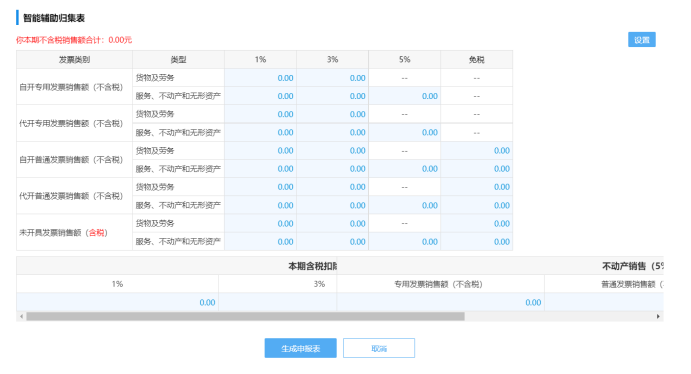The width and height of the screenshot is (691, 374).
Task: Click right arrow of horizontal scrollbar
Action: (658, 316)
